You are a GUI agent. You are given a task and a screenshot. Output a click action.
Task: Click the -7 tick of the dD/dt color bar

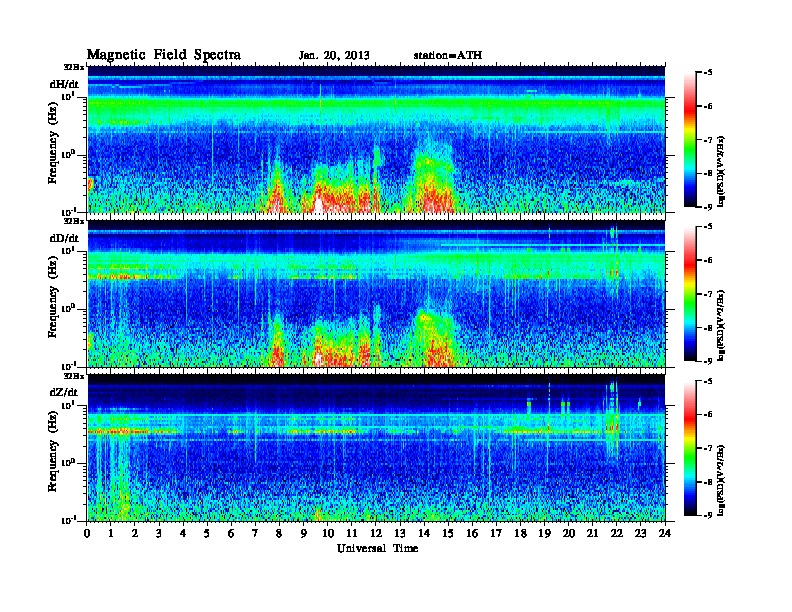point(708,294)
